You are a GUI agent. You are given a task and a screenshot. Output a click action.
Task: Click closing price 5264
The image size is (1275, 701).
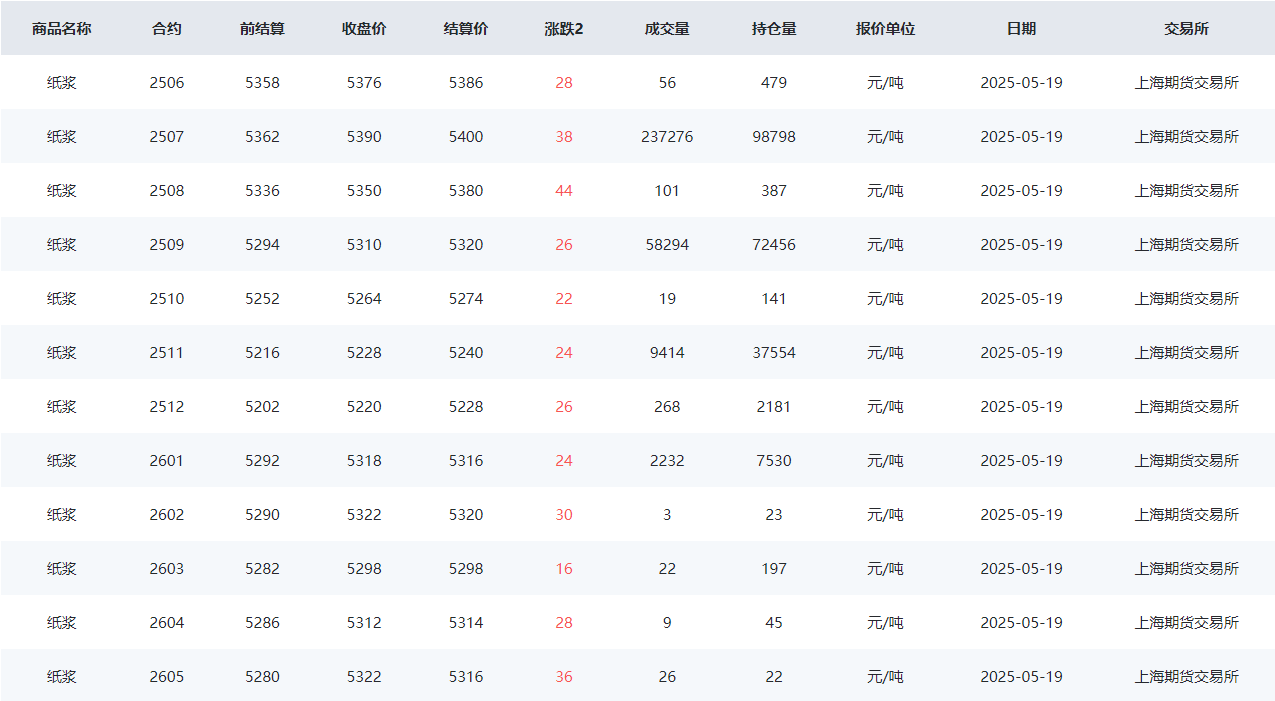pos(364,299)
